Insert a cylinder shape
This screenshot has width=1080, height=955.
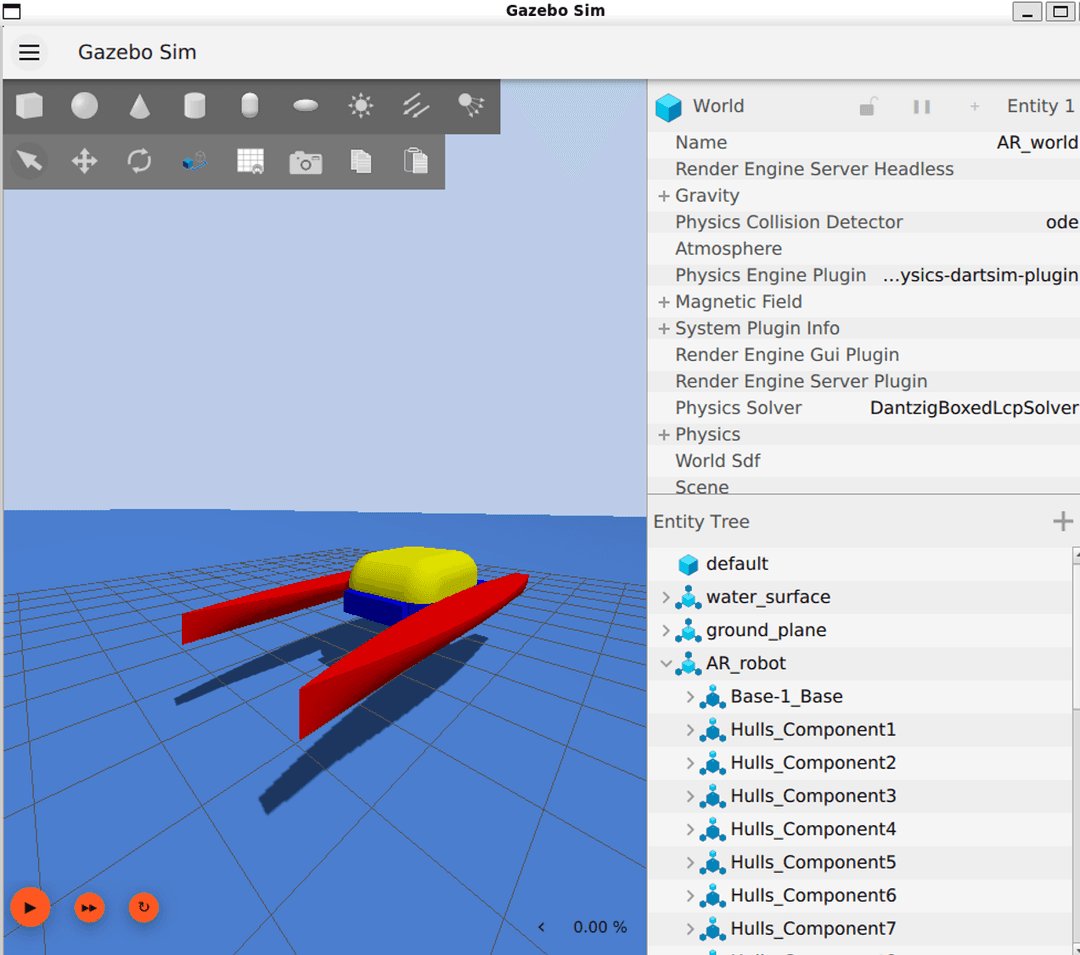194,105
